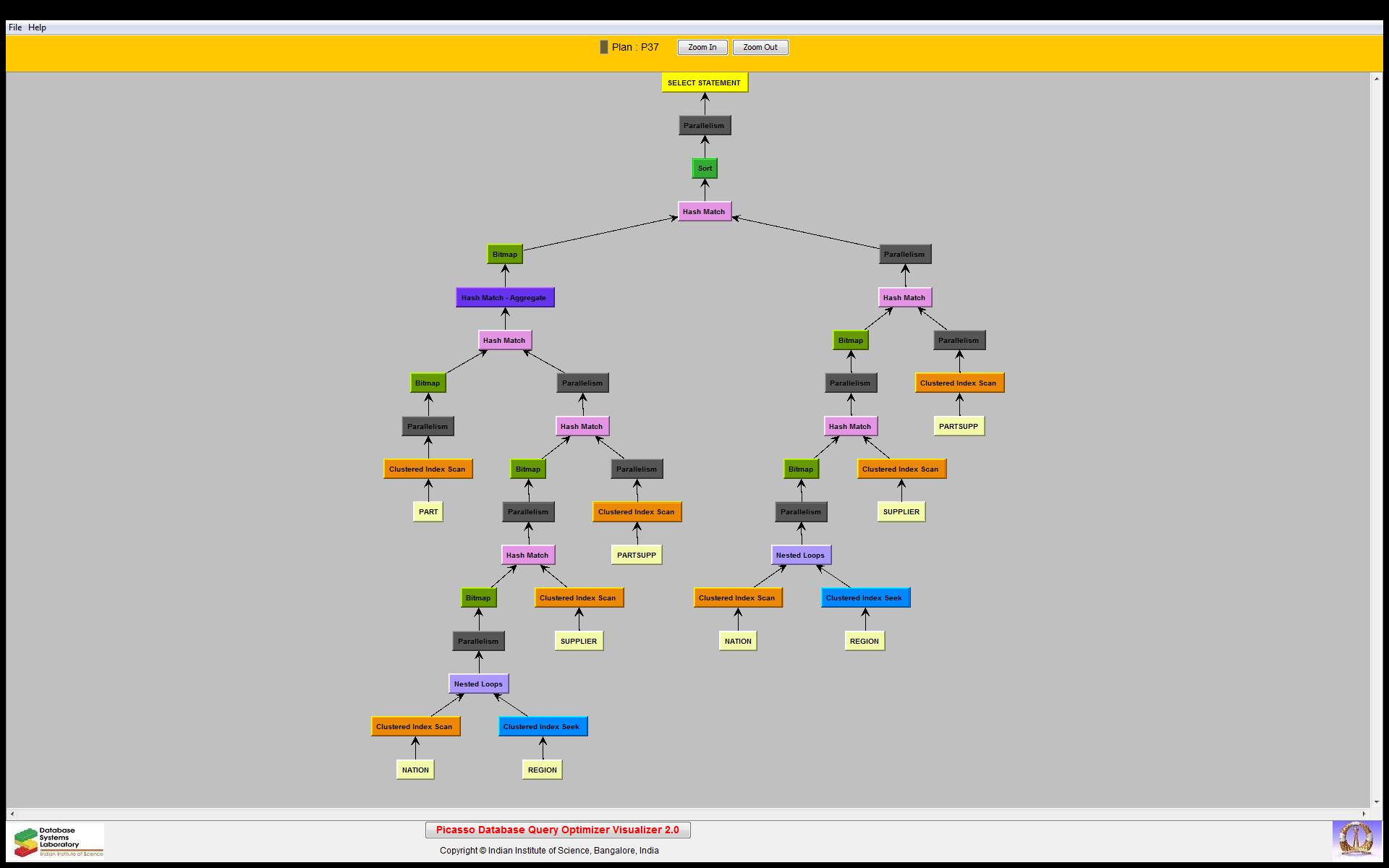Click the green Sort node
Viewport: 1389px width, 868px height.
pyautogui.click(x=705, y=169)
